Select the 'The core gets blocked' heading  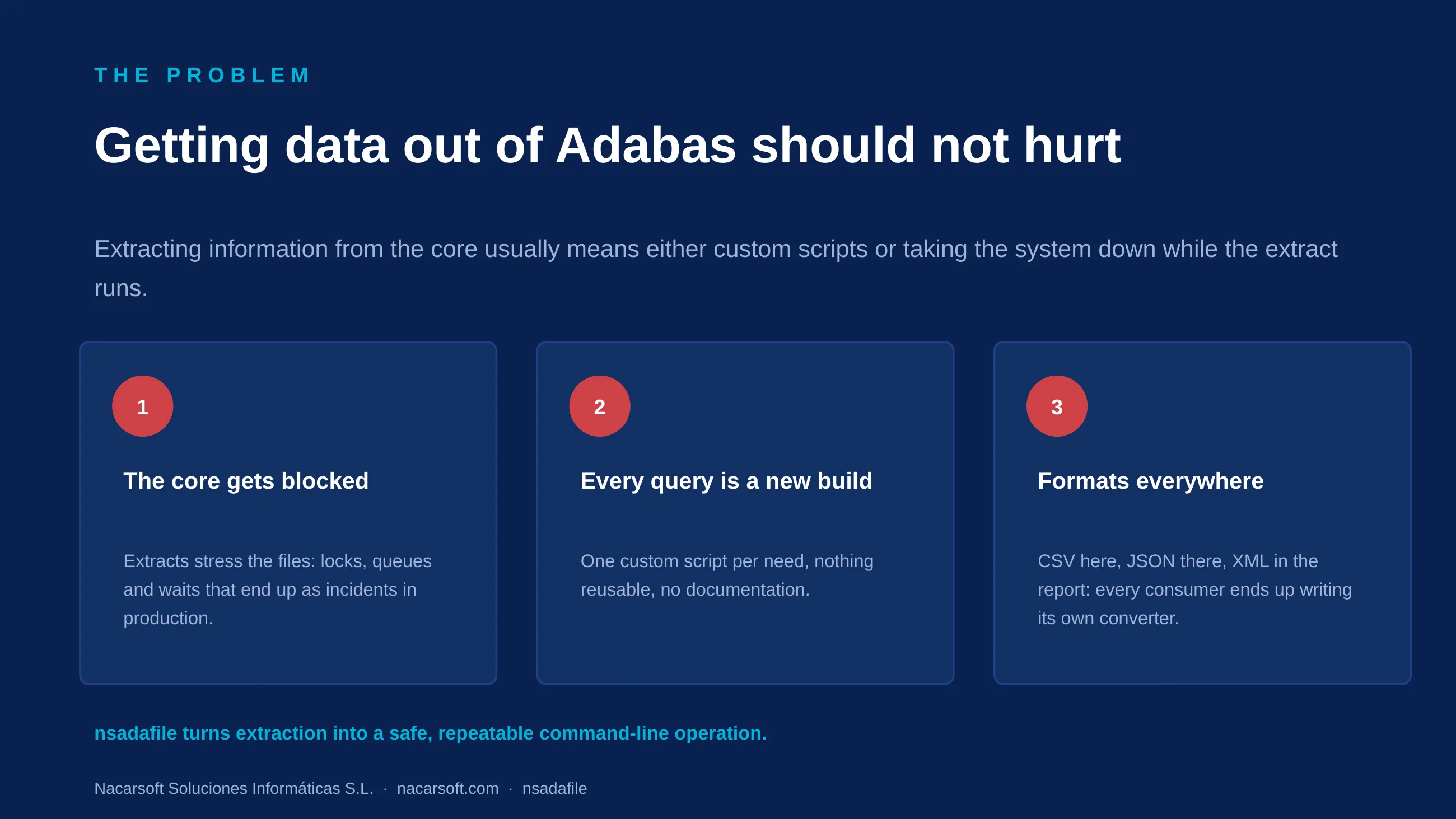pyautogui.click(x=246, y=481)
